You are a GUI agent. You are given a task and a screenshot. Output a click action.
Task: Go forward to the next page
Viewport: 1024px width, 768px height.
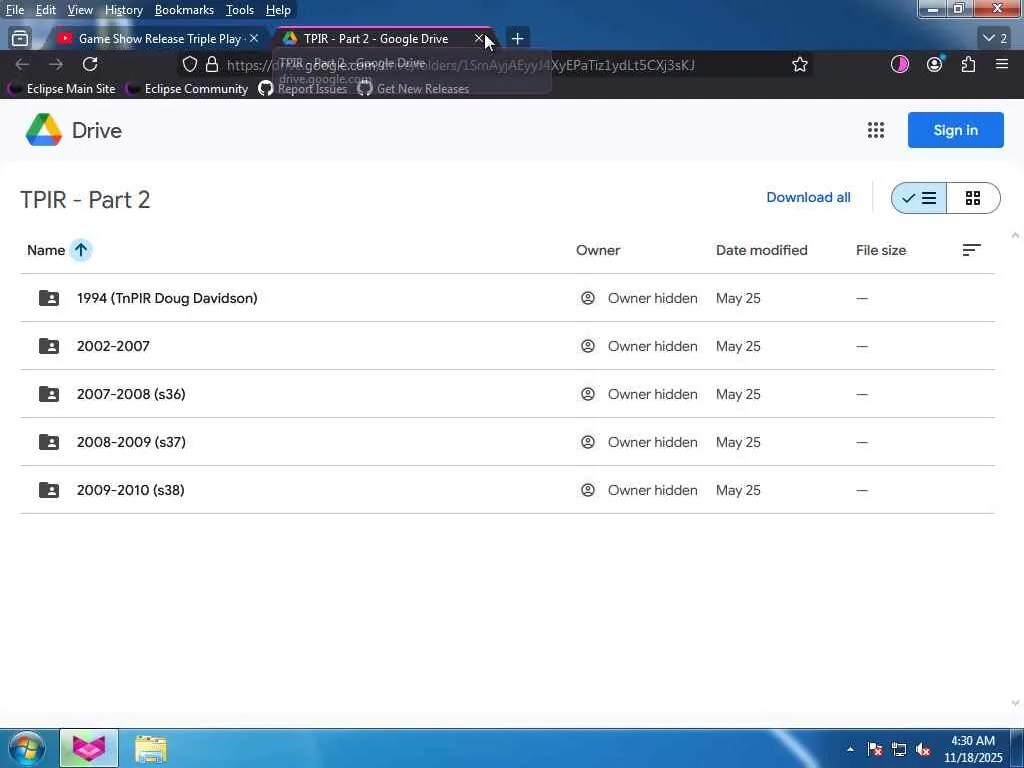point(56,64)
